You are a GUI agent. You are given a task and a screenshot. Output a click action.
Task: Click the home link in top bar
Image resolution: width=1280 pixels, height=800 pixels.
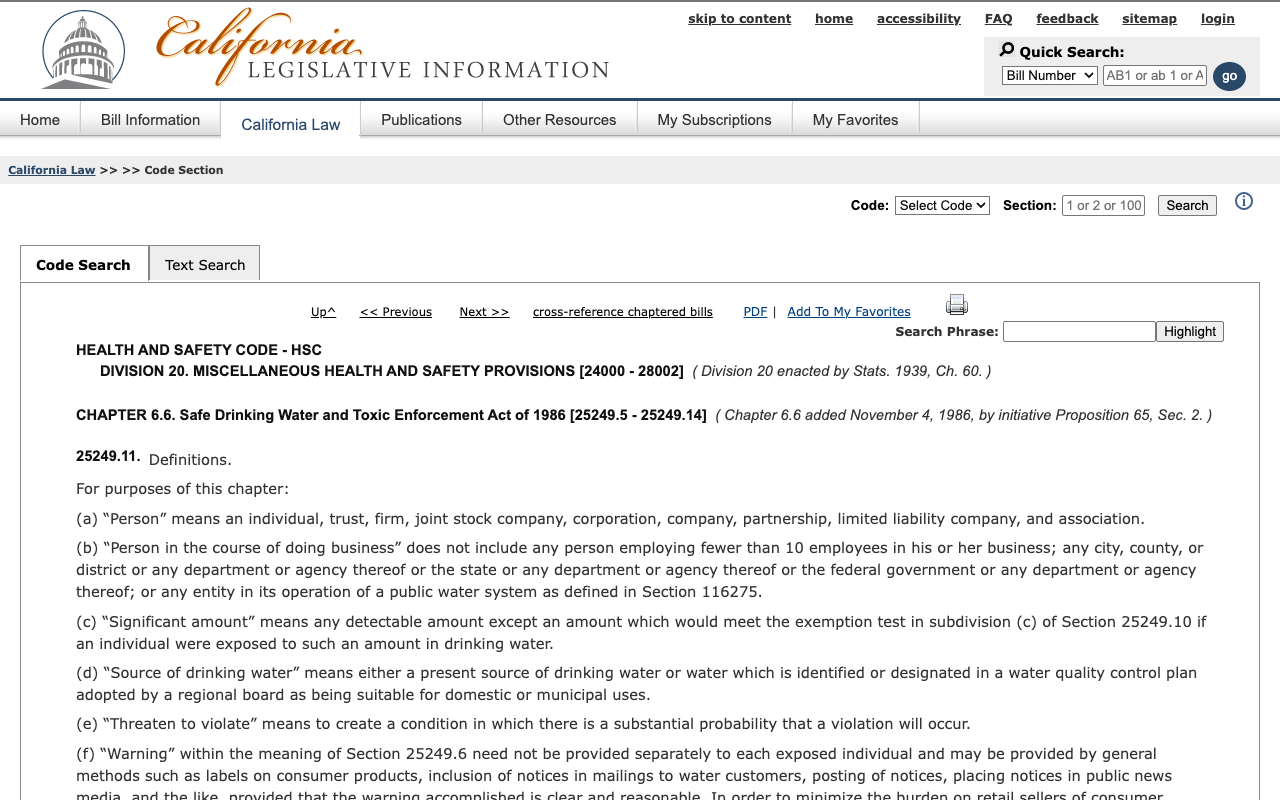coord(834,19)
